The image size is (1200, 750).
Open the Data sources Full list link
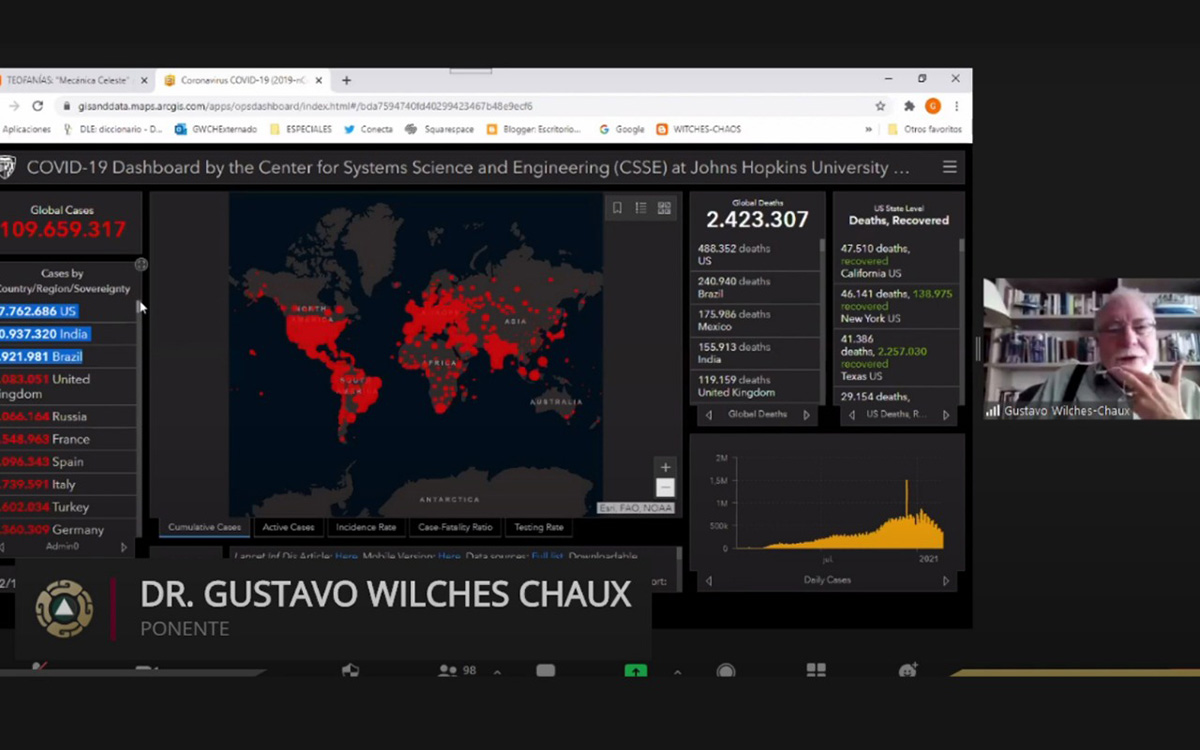click(547, 556)
